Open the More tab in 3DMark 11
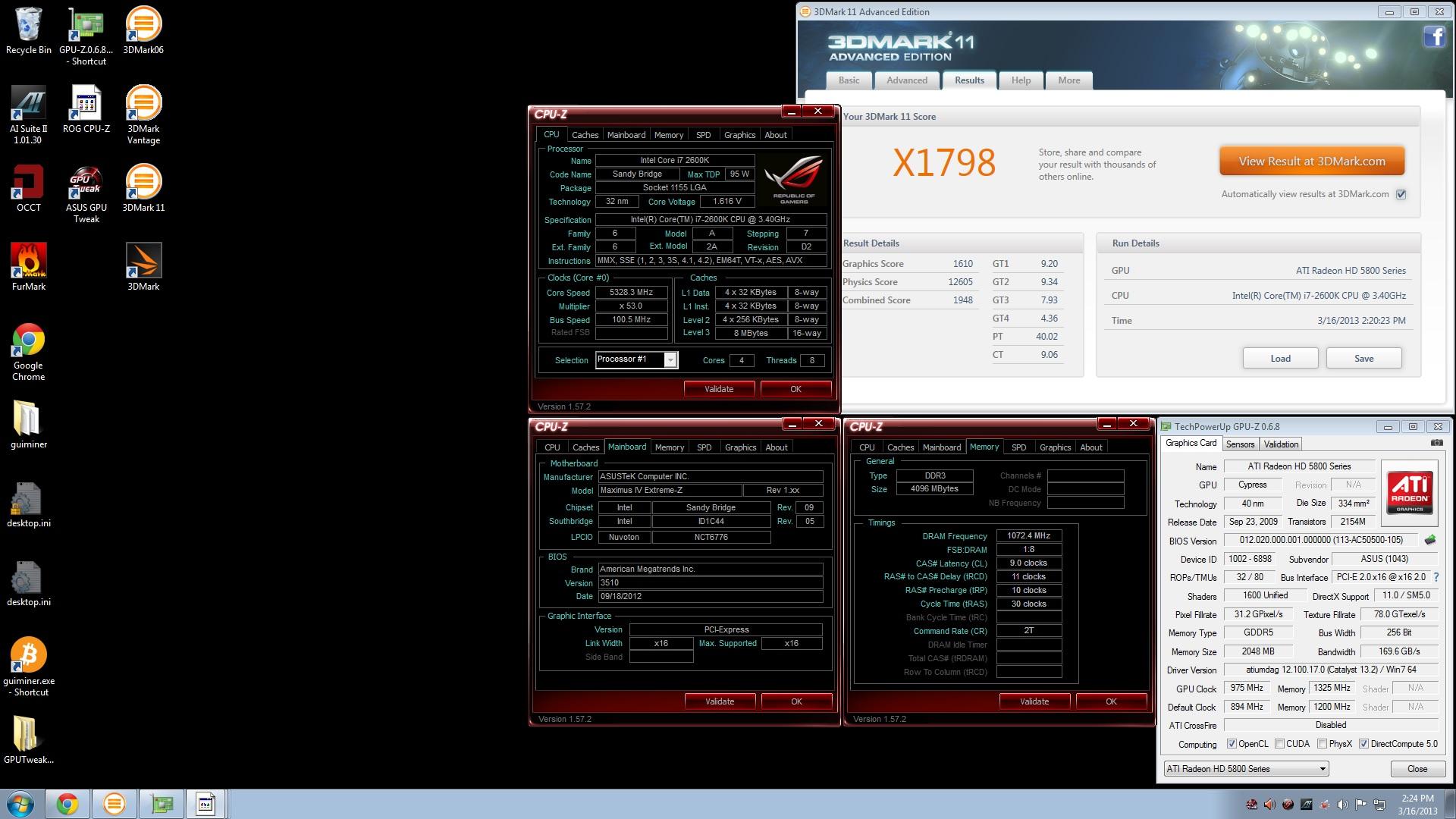Screen dimensions: 1456x819 pos(1069,80)
